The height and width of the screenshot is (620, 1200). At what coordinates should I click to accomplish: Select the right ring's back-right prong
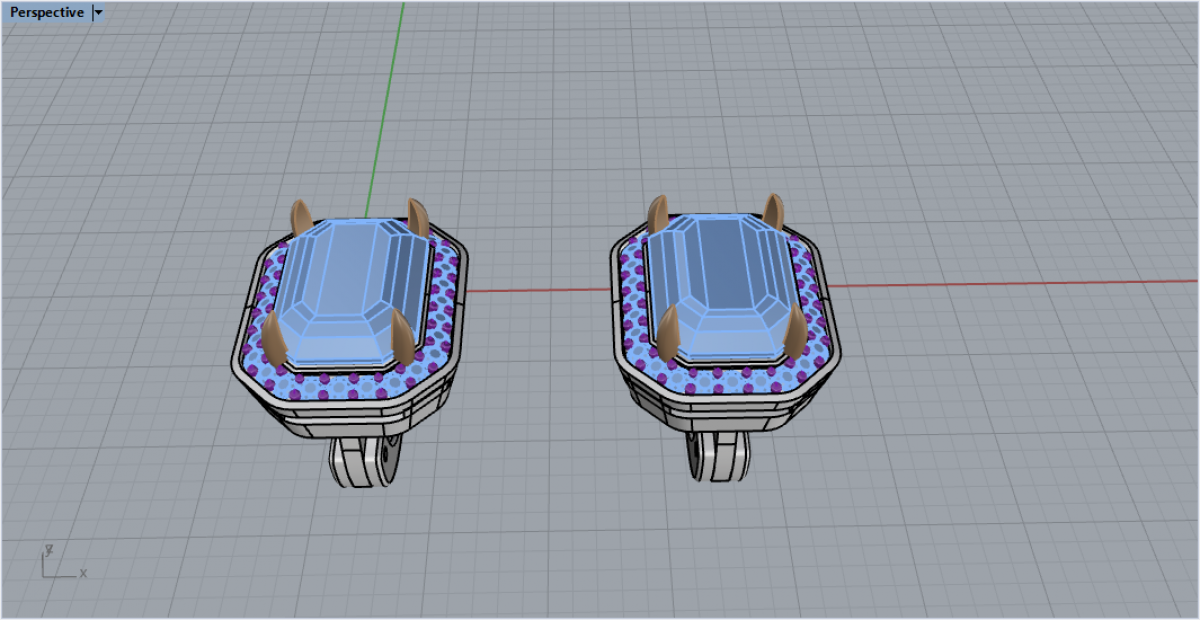[x=773, y=211]
